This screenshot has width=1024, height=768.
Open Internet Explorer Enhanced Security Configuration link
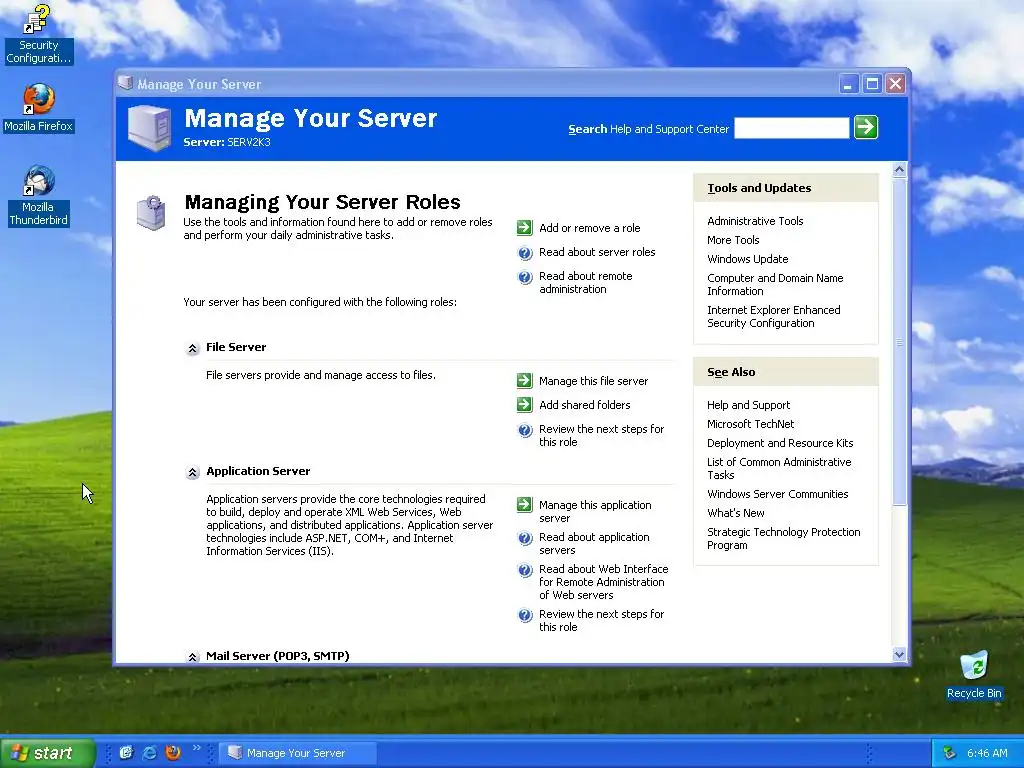pyautogui.click(x=773, y=316)
